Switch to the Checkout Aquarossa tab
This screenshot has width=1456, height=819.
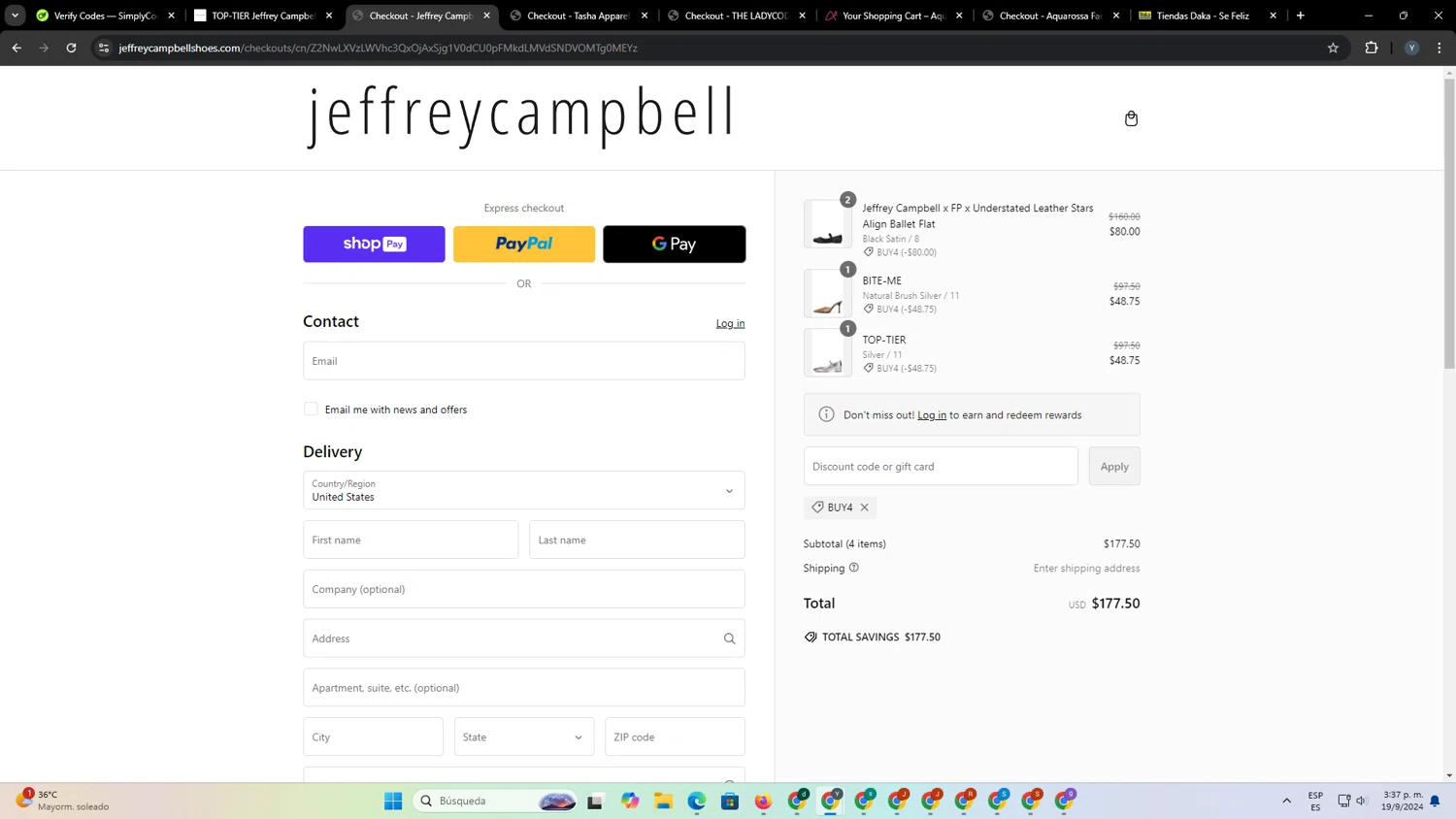(x=1050, y=16)
